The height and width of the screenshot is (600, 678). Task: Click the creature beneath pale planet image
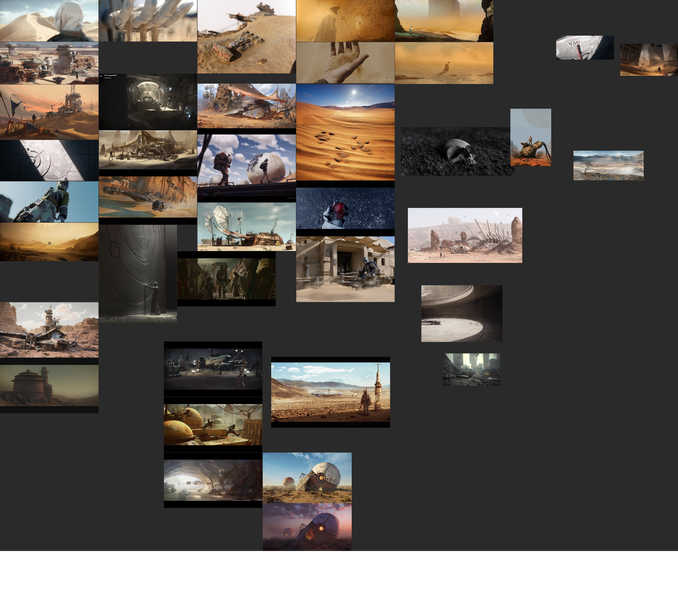[531, 137]
